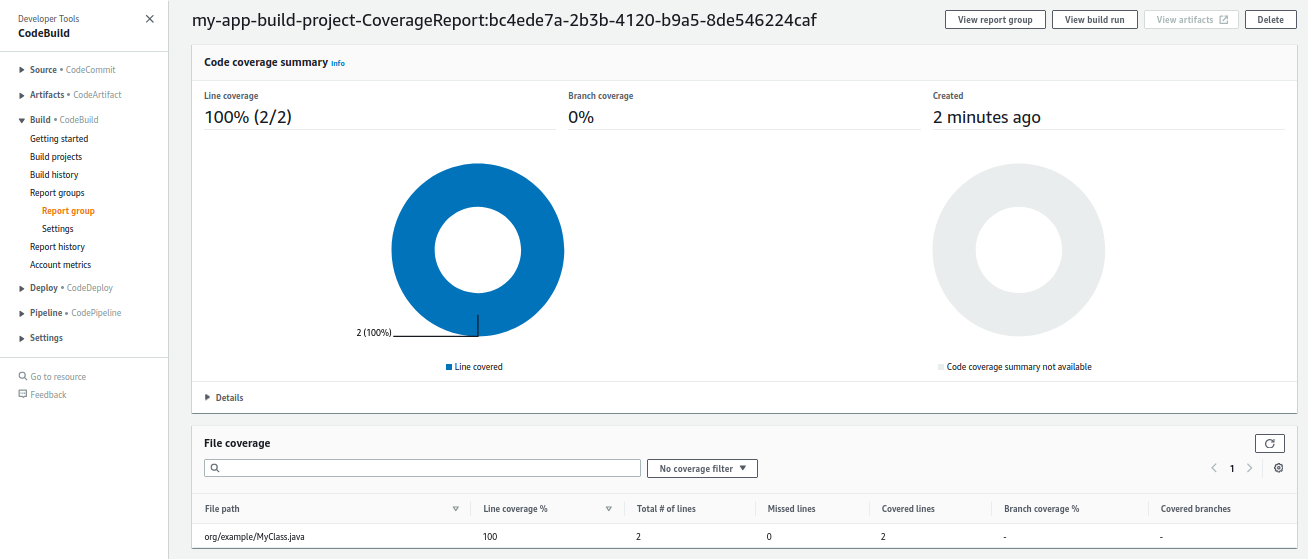
Task: Click the View report group button
Action: [995, 20]
